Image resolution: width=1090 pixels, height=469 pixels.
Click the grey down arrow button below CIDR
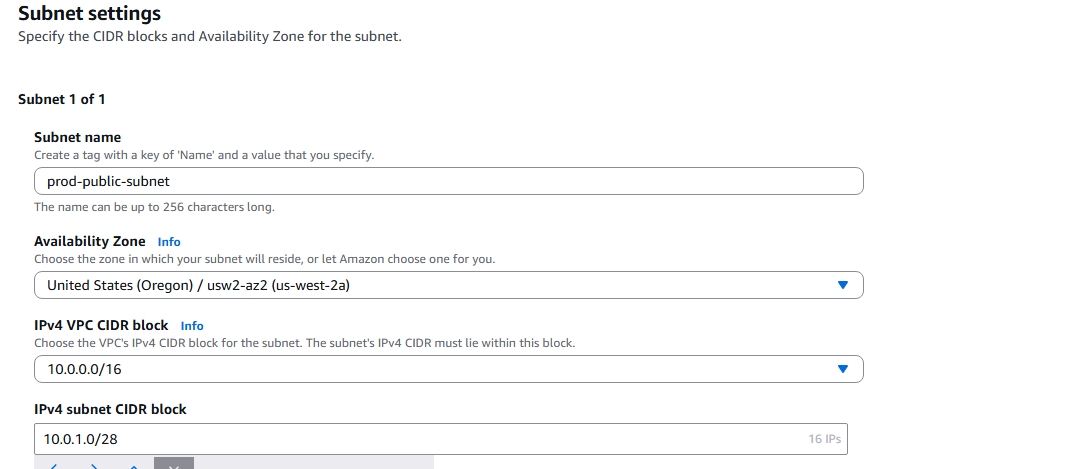click(174, 464)
